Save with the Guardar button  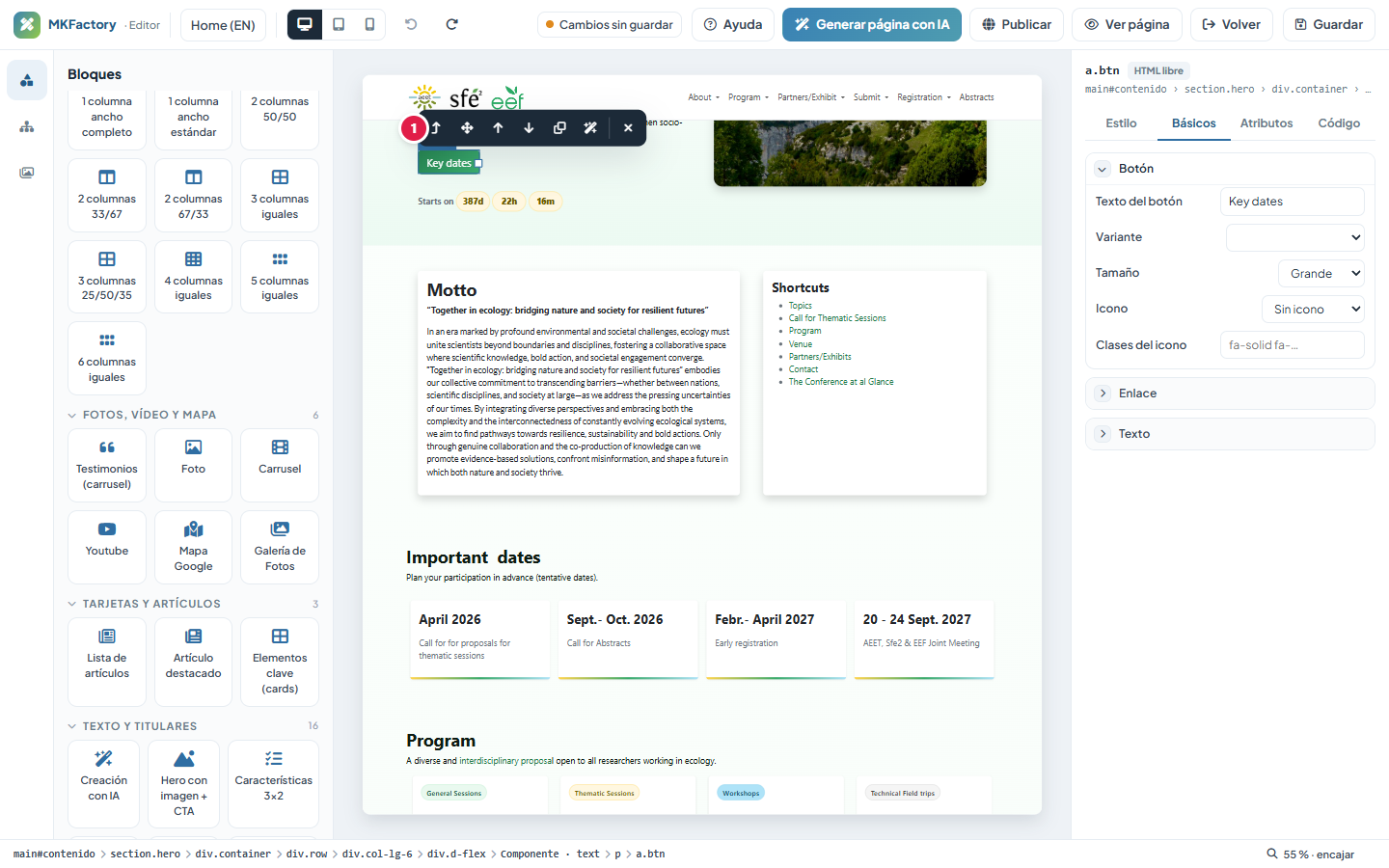(x=1329, y=24)
